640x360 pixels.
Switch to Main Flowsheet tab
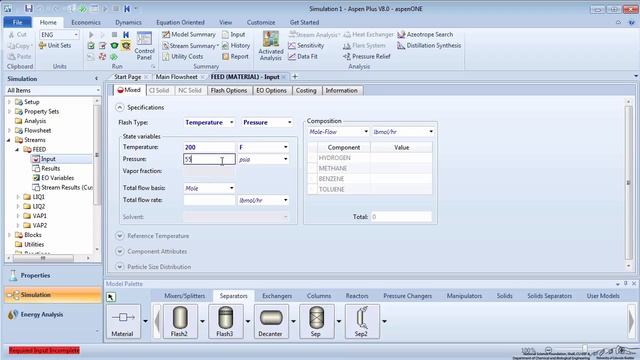[x=176, y=77]
